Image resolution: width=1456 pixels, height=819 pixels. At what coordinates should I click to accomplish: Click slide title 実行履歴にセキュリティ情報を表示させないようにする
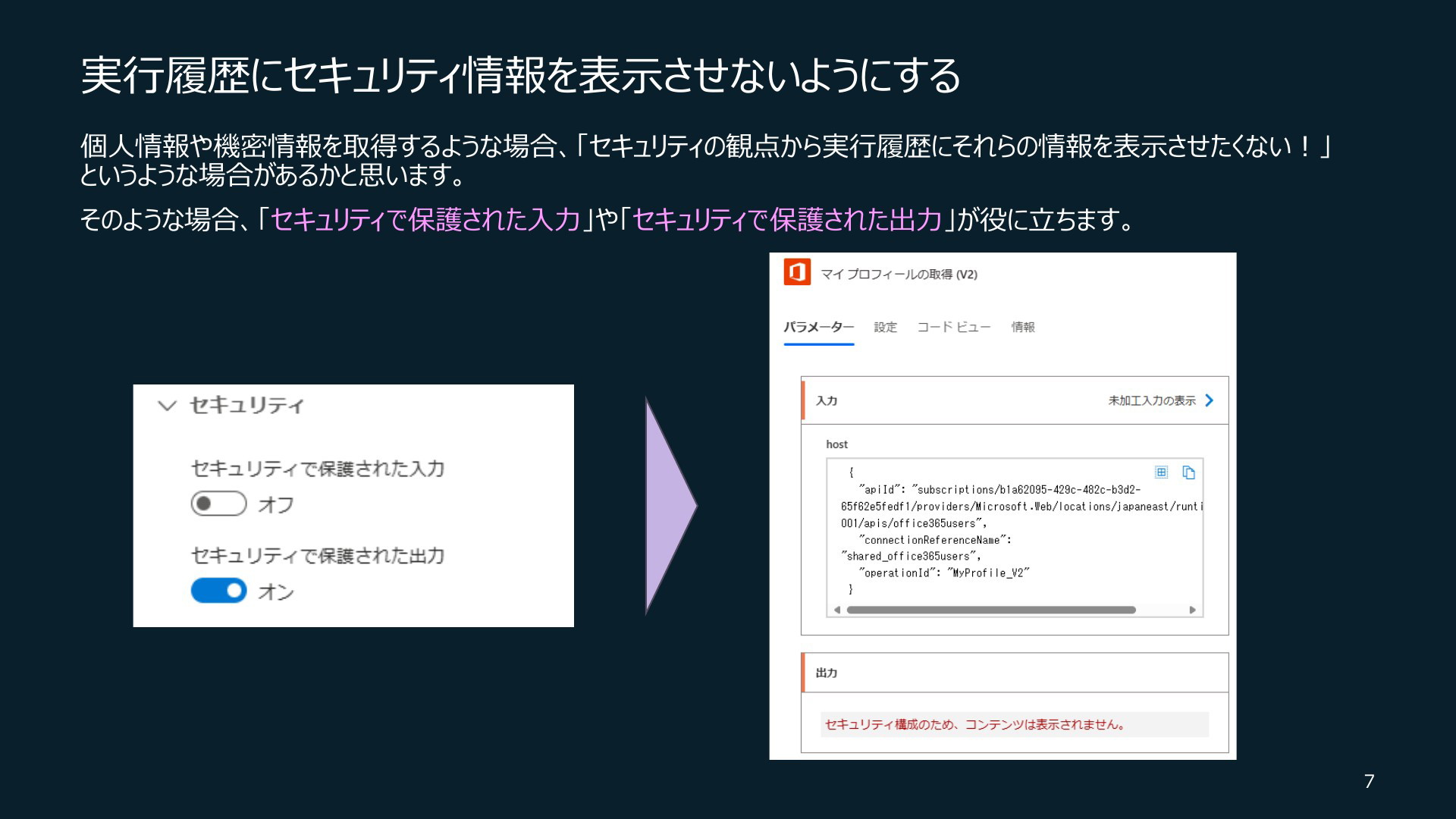(x=521, y=76)
